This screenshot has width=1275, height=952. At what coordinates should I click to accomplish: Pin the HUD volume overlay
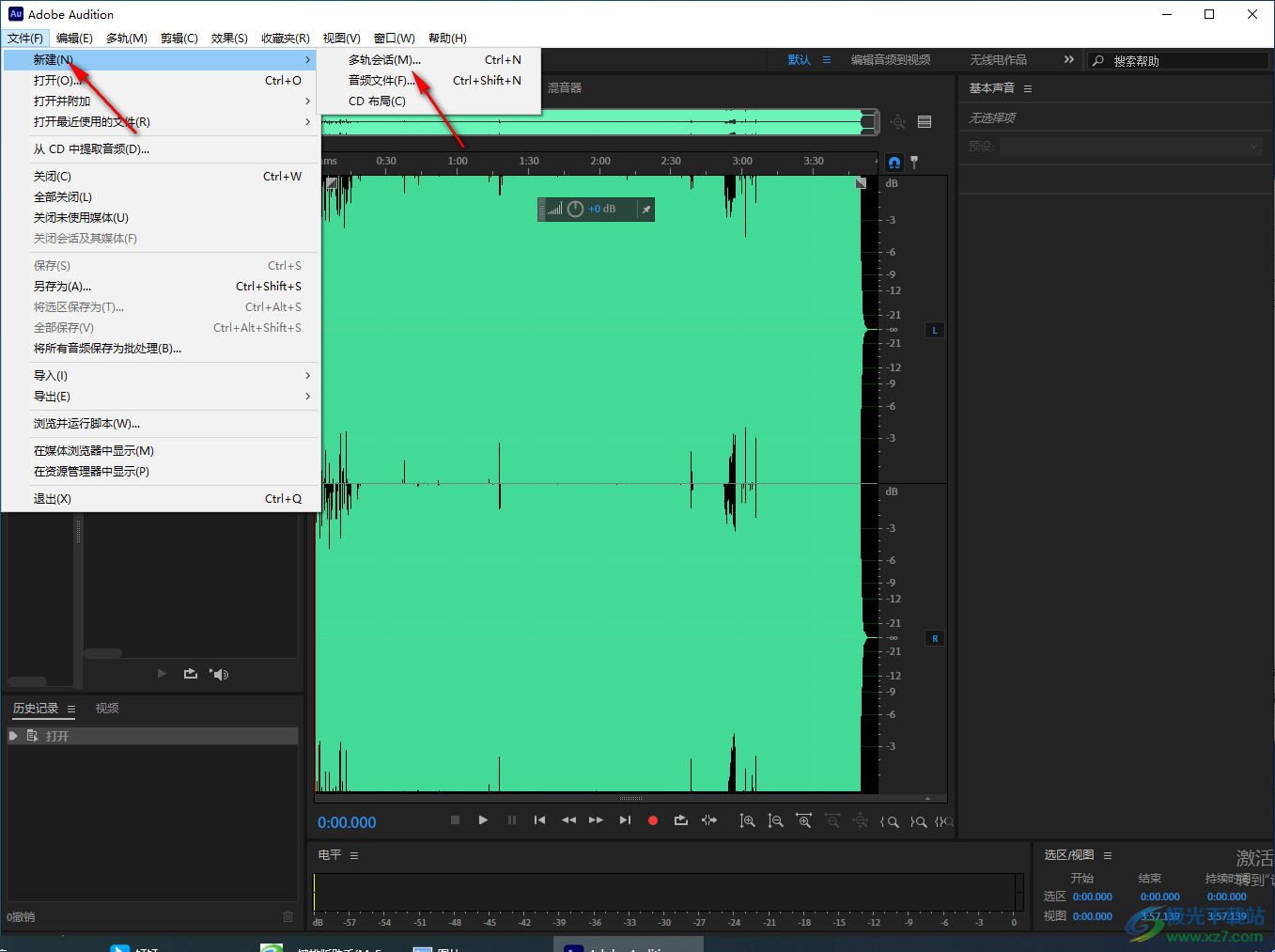646,209
